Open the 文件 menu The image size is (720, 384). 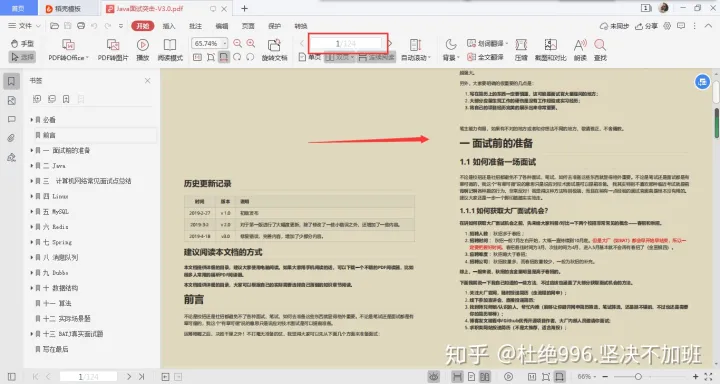click(24, 26)
